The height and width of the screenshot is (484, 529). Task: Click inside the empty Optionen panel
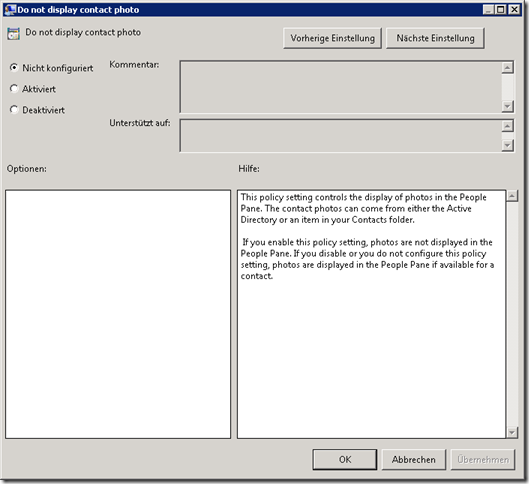coord(118,314)
